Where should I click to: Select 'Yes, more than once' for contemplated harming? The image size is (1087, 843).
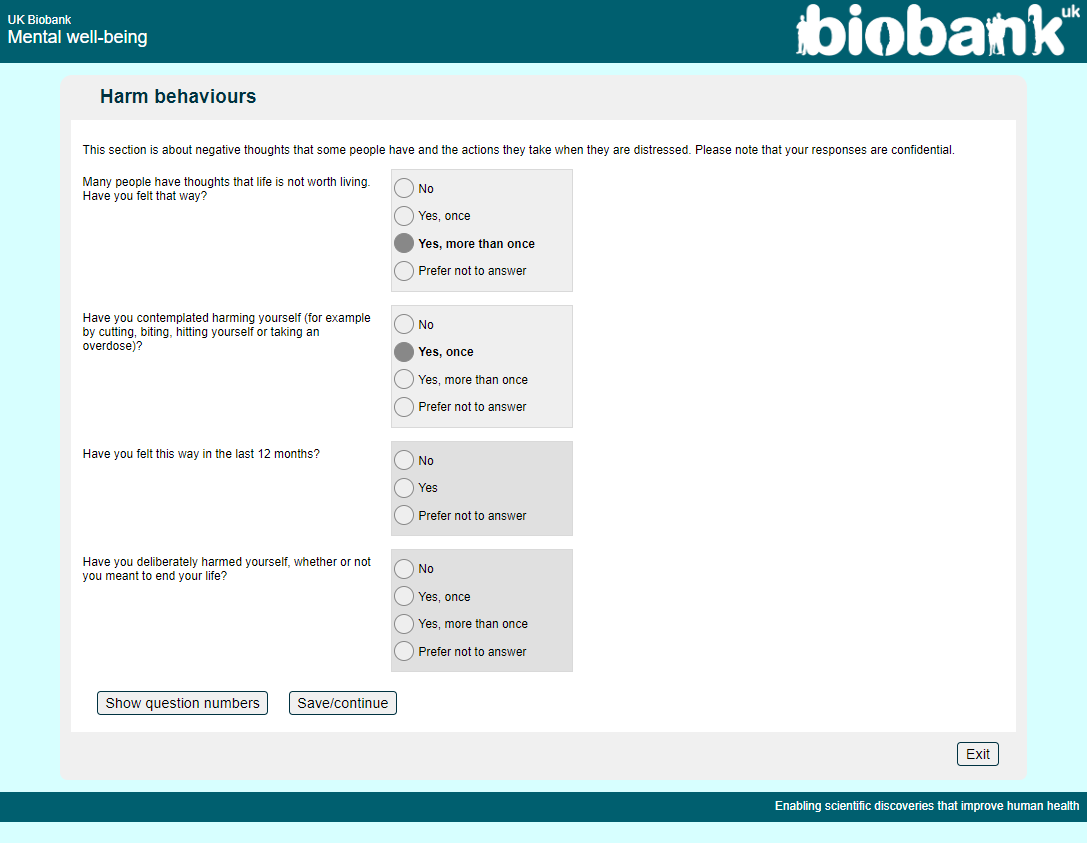point(404,380)
